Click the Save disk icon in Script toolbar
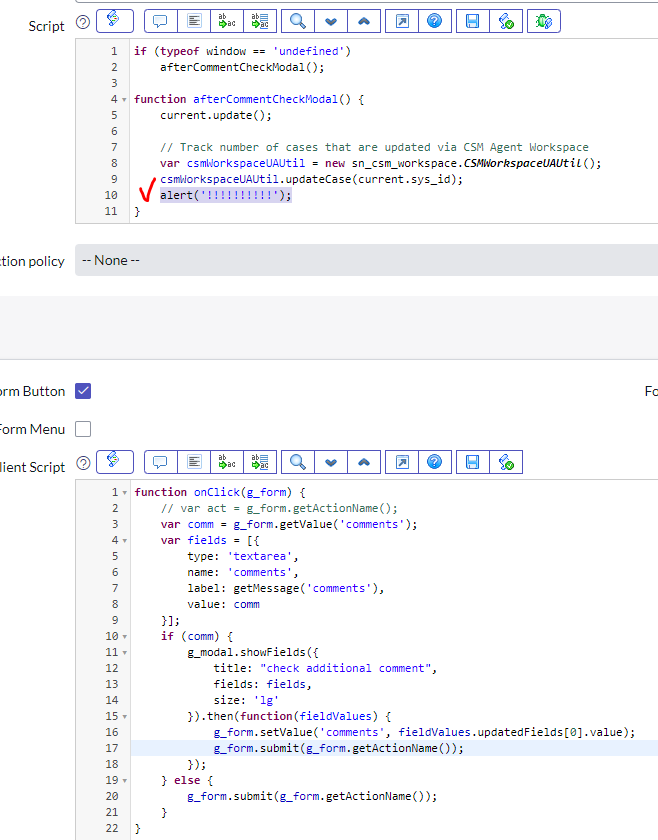Screen dimensions: 658x840 coord(473,21)
